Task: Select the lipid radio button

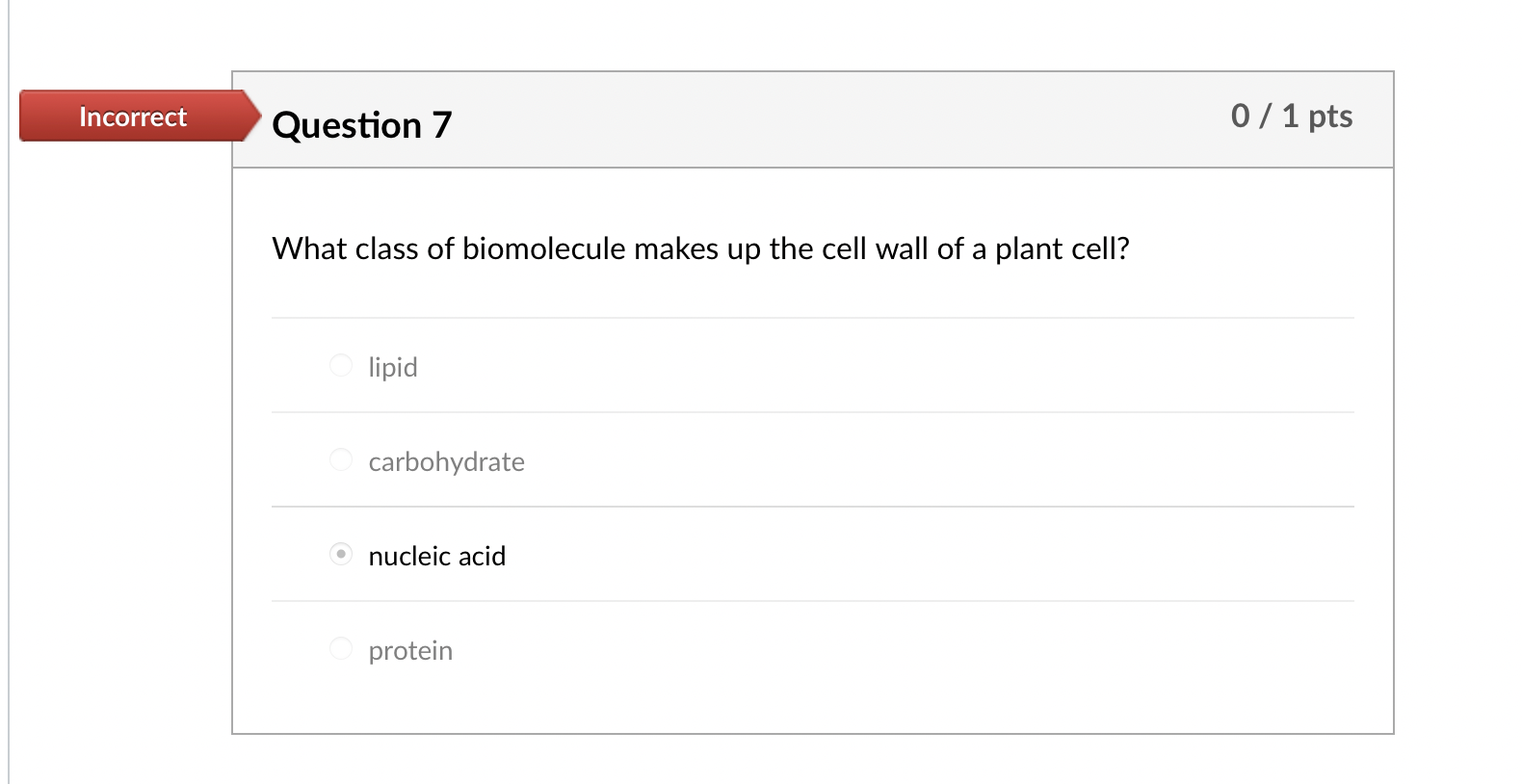Action: pos(340,366)
